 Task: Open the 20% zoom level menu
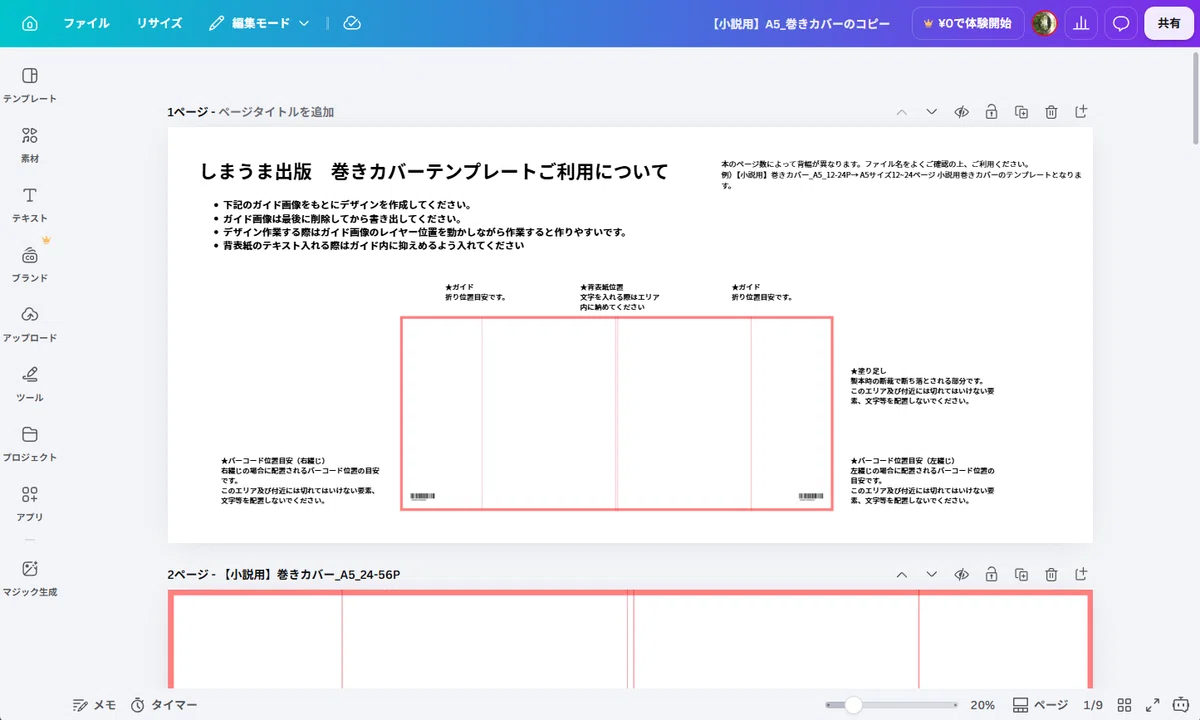pos(982,705)
